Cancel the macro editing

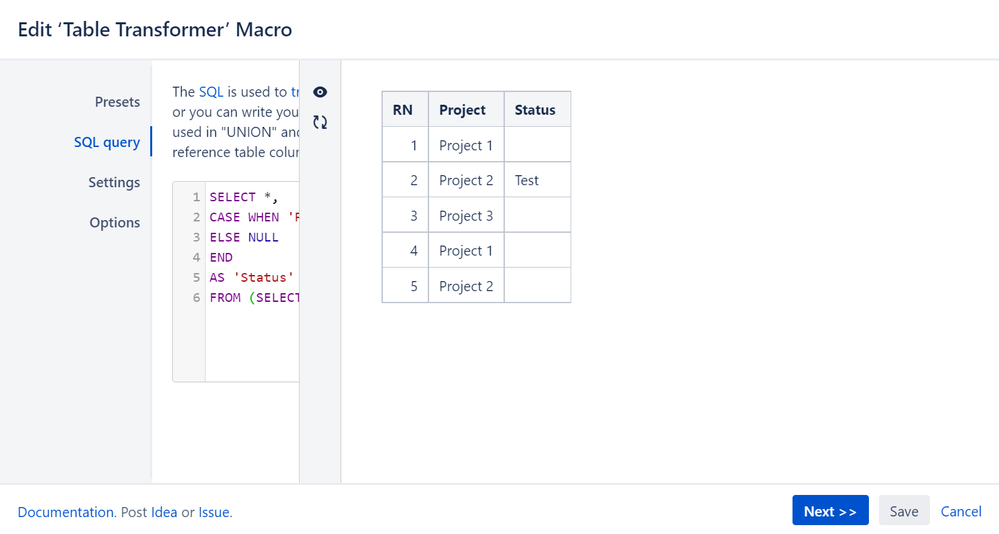tap(961, 511)
